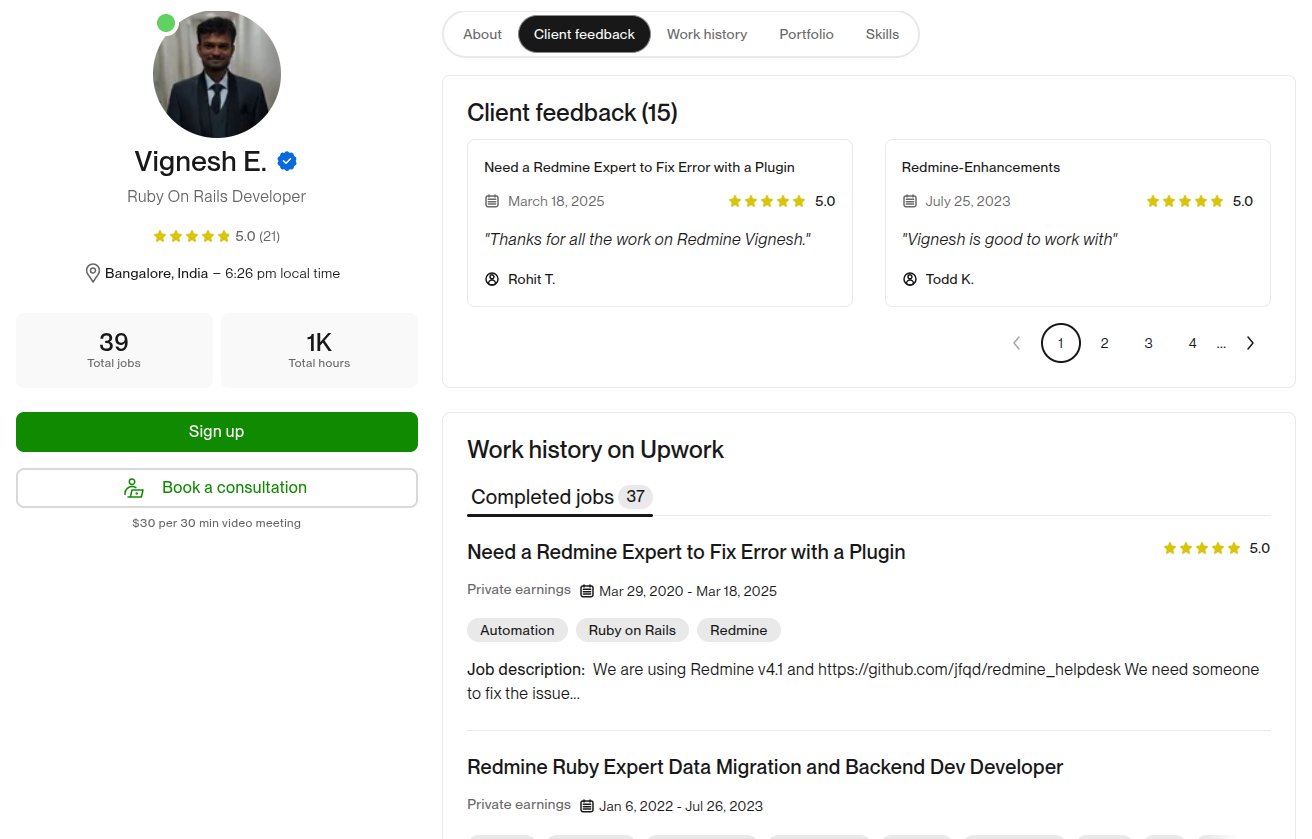
Task: Click the Ruby On Rails Developer title
Action: tap(216, 196)
